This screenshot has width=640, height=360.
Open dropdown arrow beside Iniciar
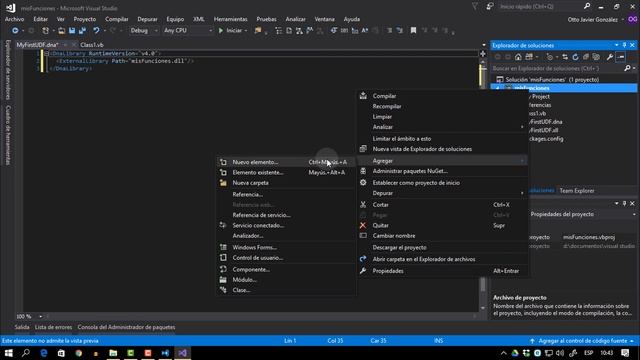(x=246, y=31)
